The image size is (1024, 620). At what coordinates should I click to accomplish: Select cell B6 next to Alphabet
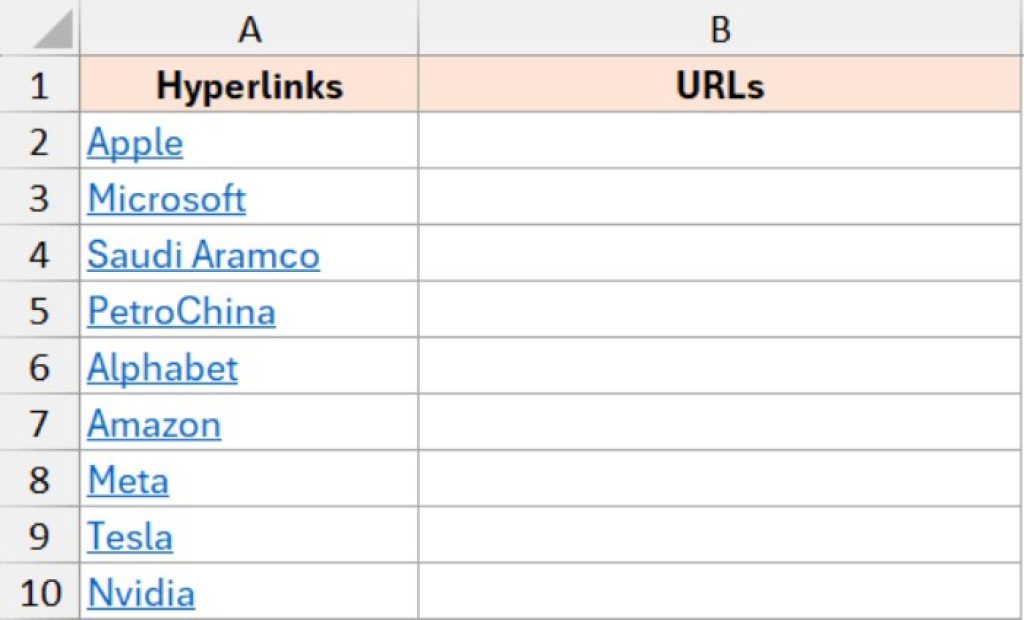pyautogui.click(x=719, y=368)
